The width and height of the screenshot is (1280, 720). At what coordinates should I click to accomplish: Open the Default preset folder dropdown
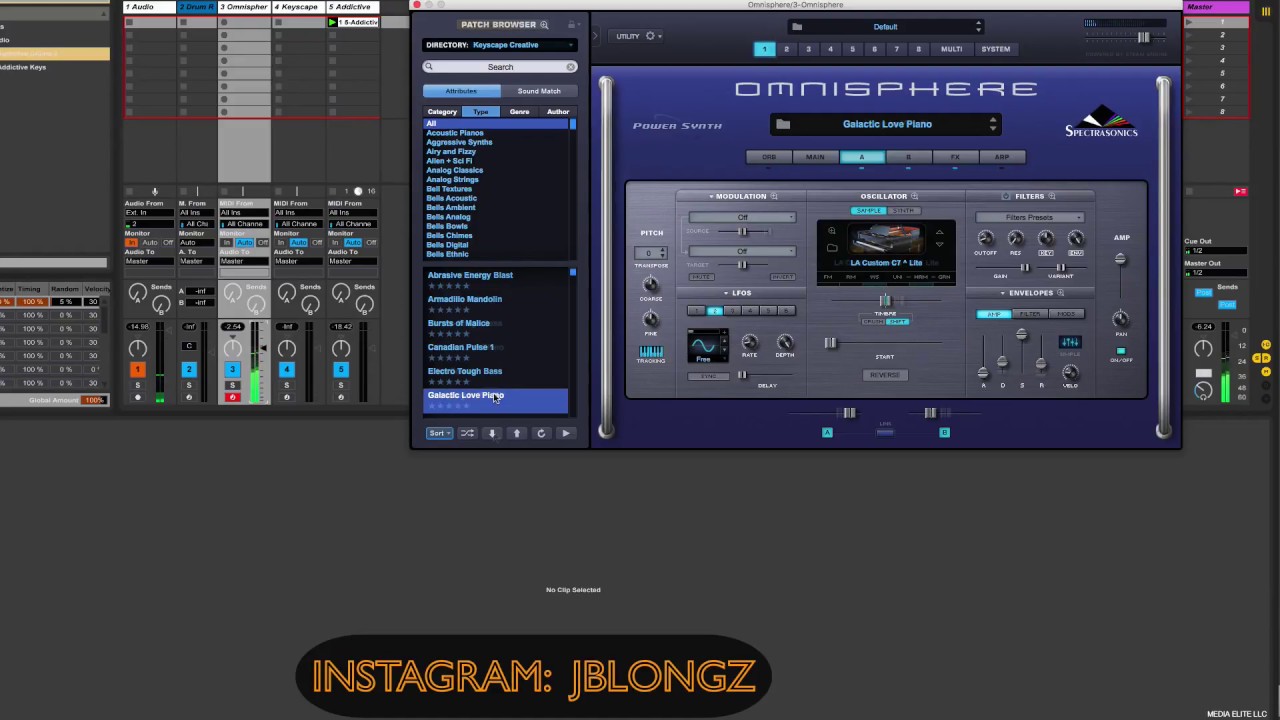tap(885, 27)
